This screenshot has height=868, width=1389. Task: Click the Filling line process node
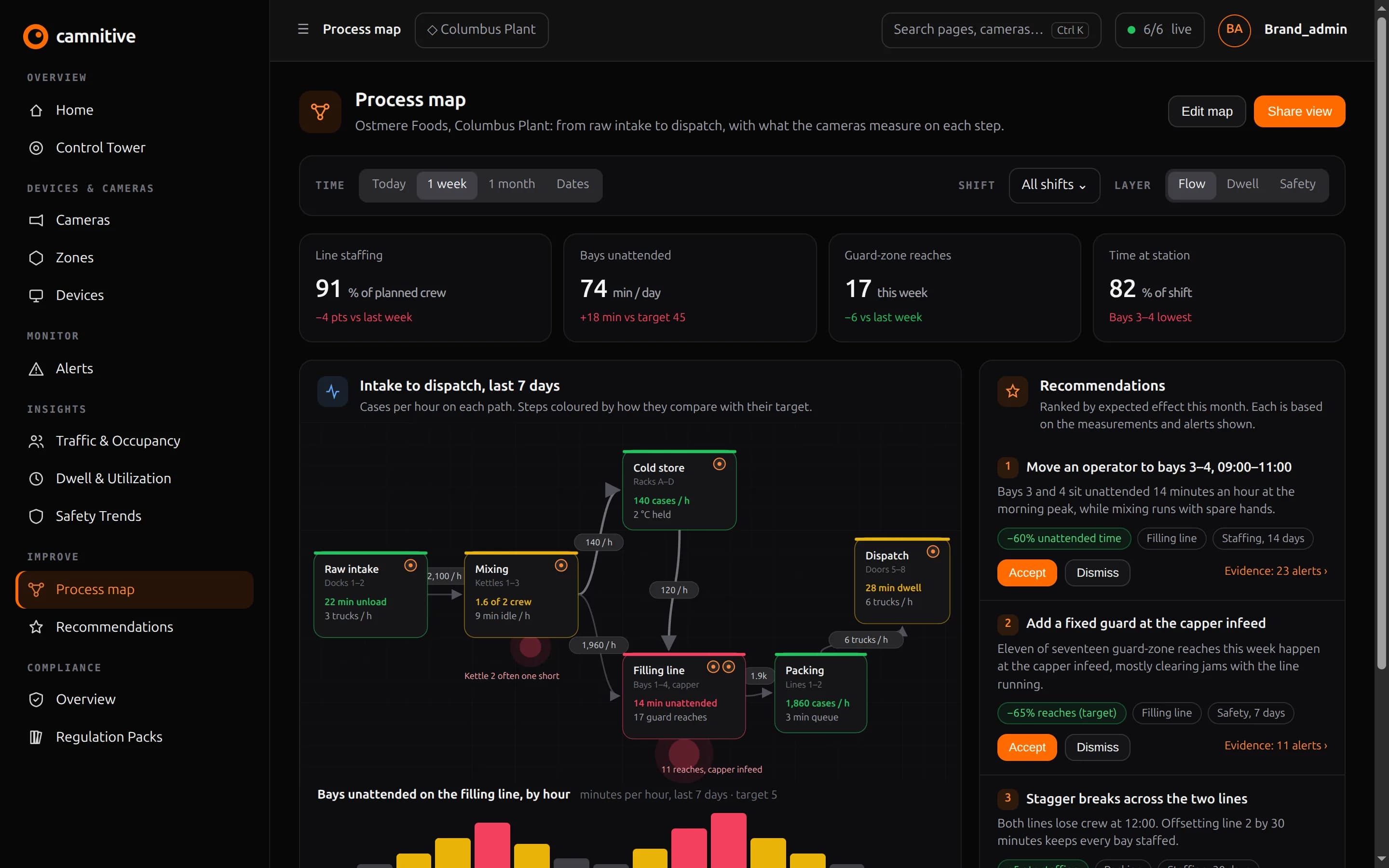683,696
